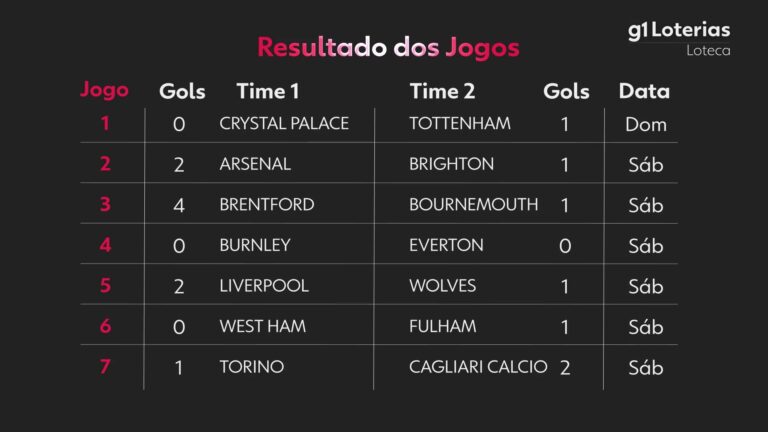768x432 pixels.
Task: Click the Jogo column header
Action: 104,90
